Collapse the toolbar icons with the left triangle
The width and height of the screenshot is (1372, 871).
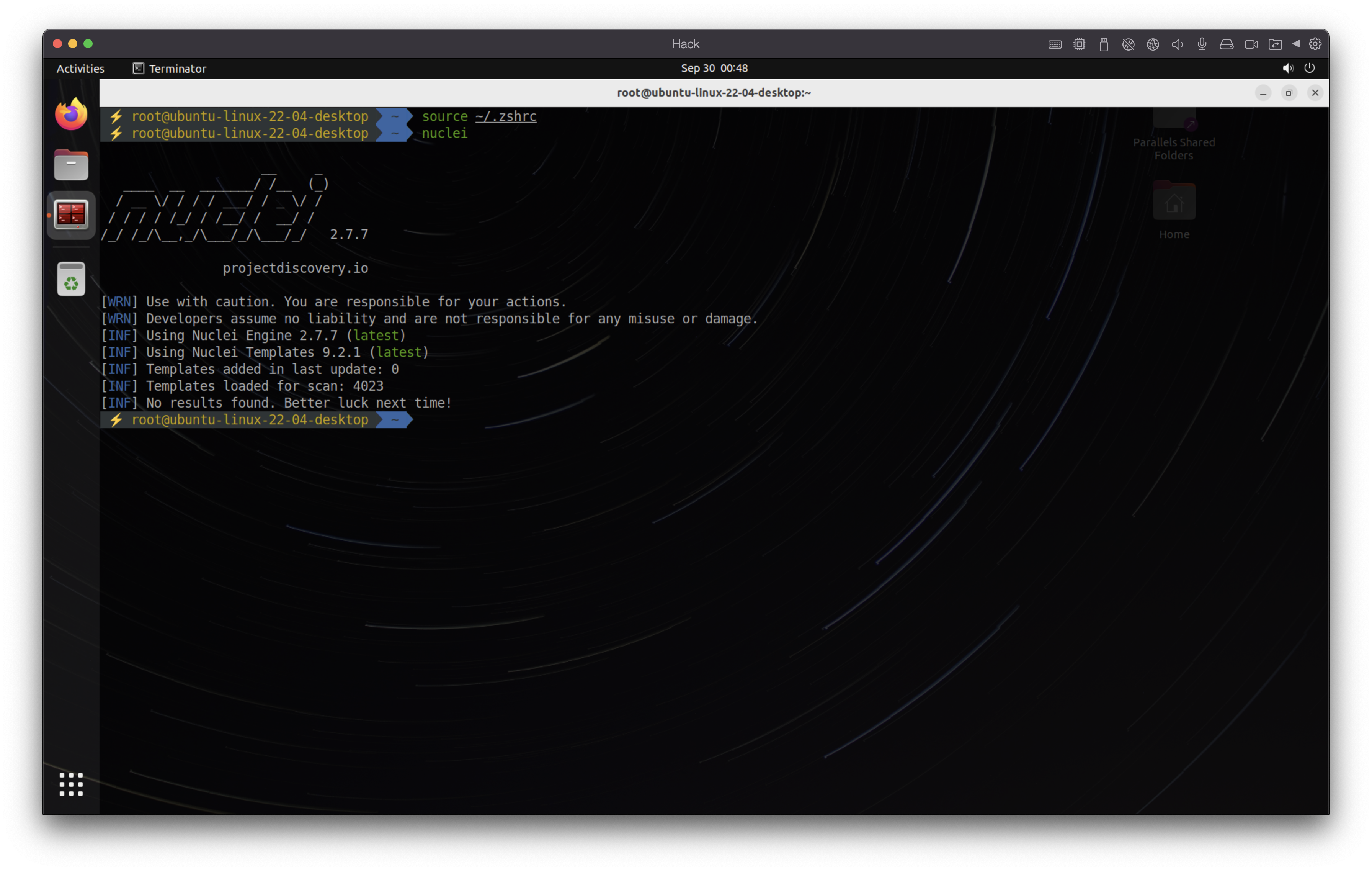(1296, 44)
